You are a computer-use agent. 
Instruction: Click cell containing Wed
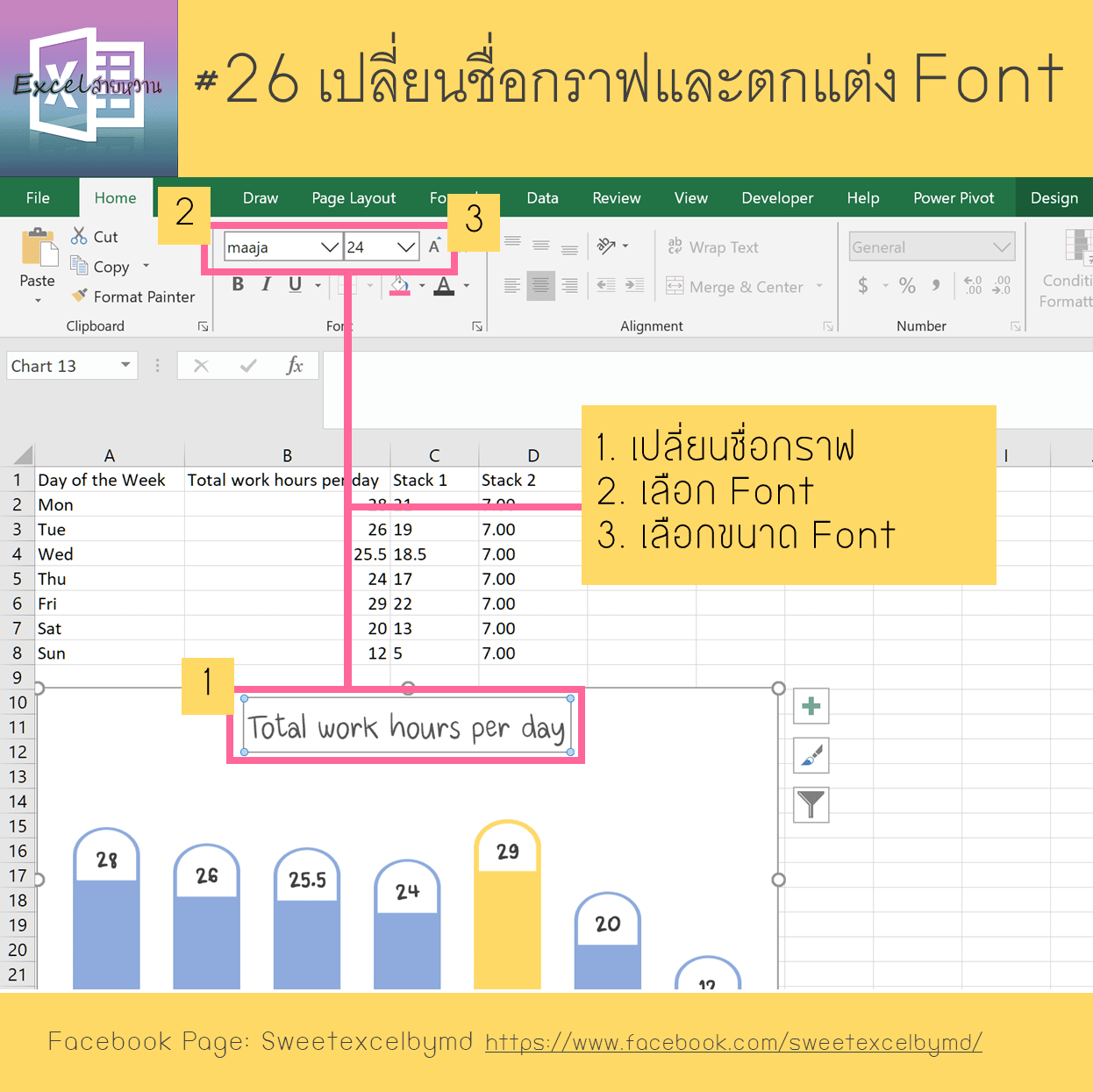tap(110, 554)
